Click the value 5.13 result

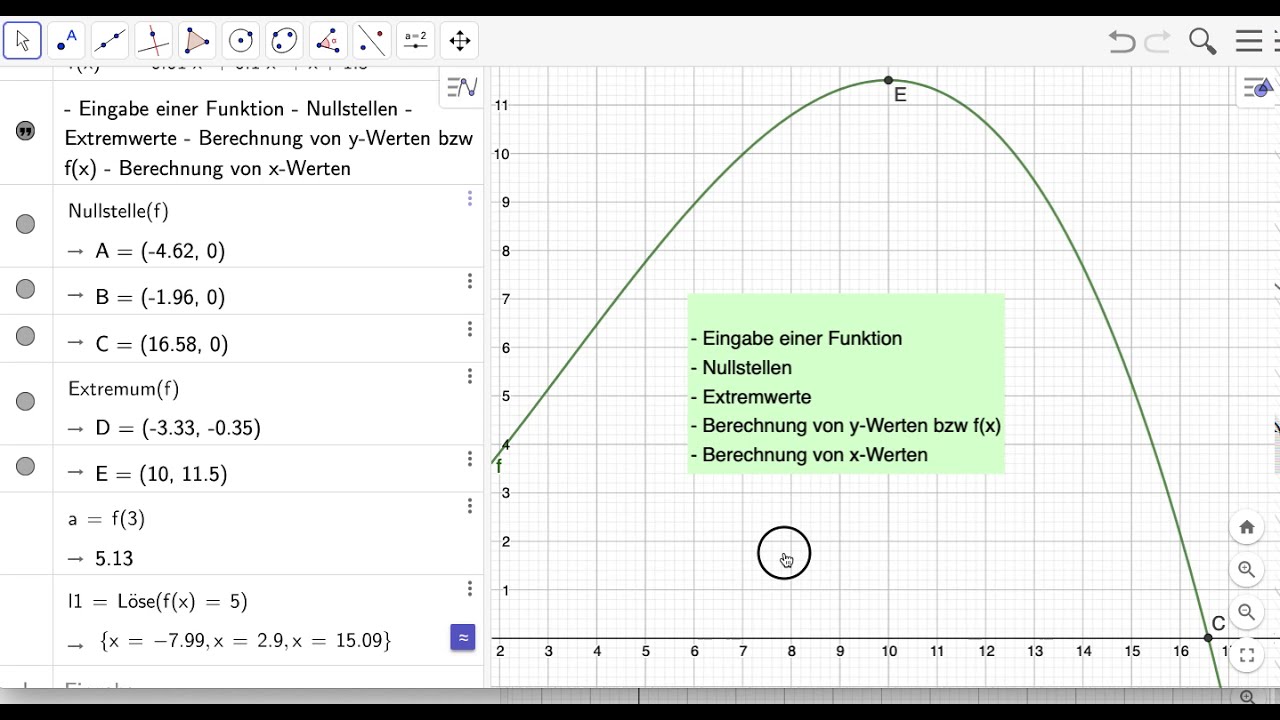coord(114,558)
